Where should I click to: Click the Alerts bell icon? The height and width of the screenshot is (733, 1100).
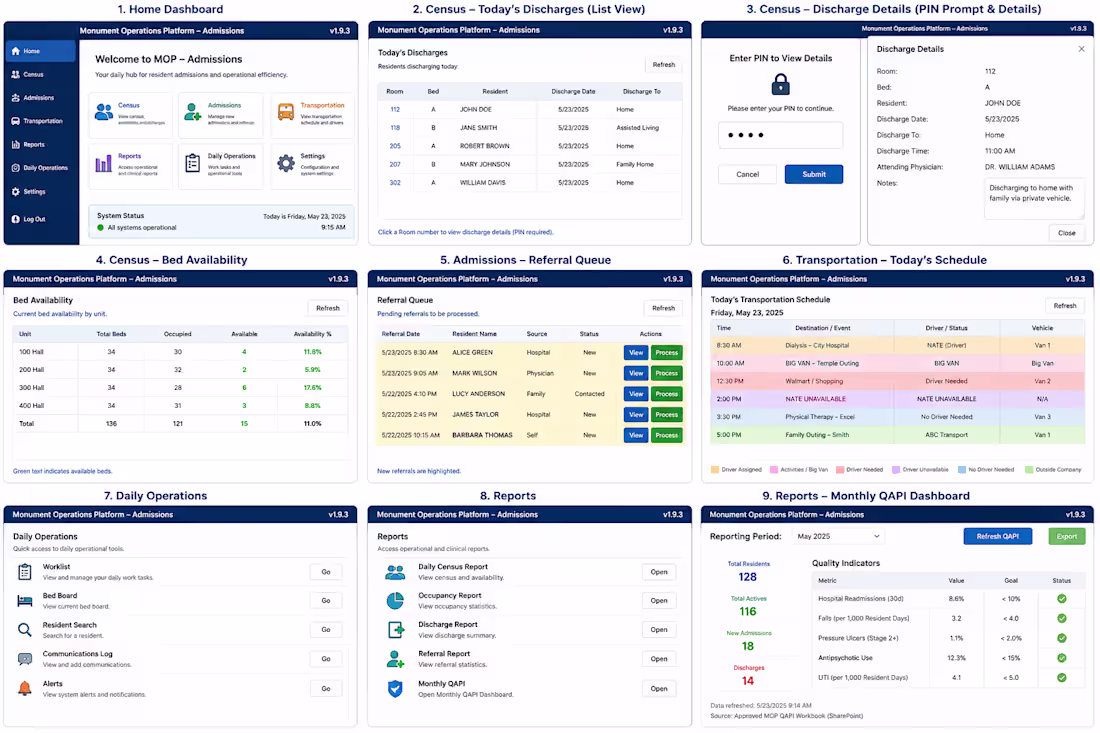pos(25,688)
